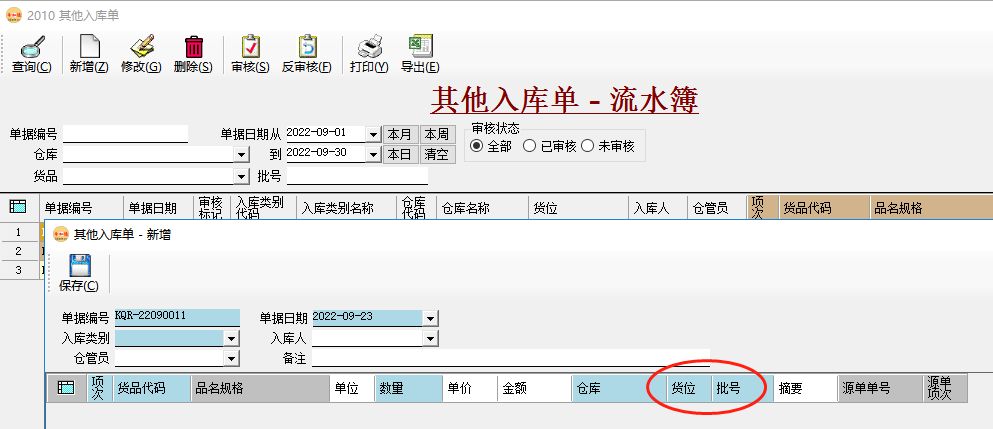This screenshot has height=429, width=993.
Task: Click the 单据编号 filter input field
Action: [x=125, y=134]
